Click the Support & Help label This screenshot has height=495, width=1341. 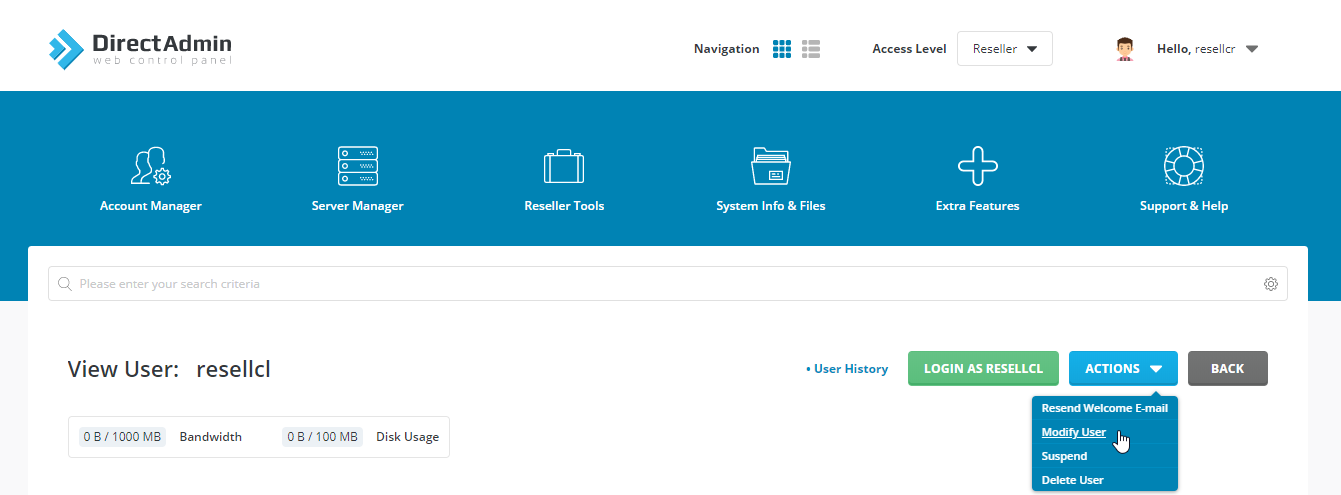pos(1184,206)
